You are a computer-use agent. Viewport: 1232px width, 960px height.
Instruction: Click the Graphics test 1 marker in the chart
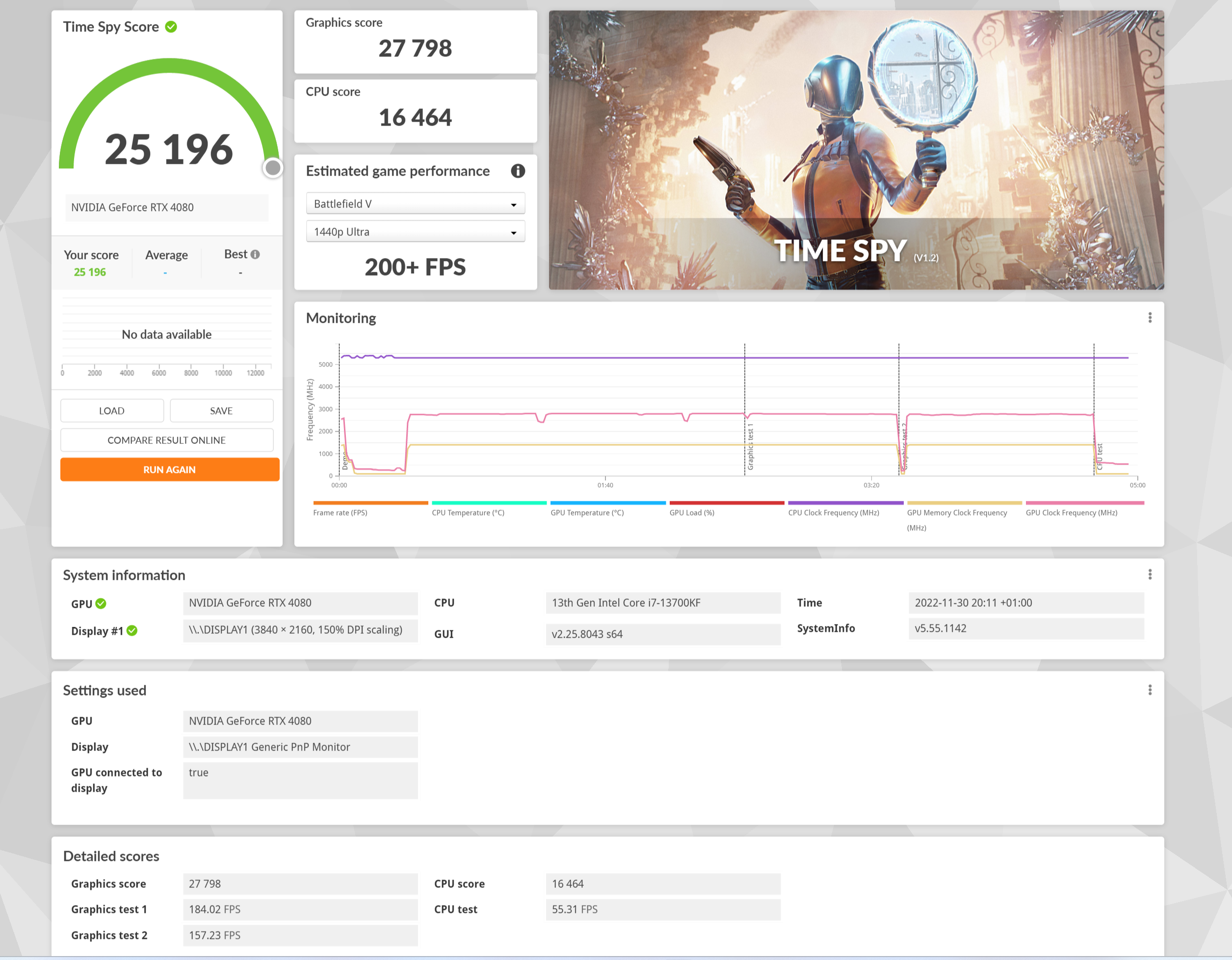click(x=750, y=447)
